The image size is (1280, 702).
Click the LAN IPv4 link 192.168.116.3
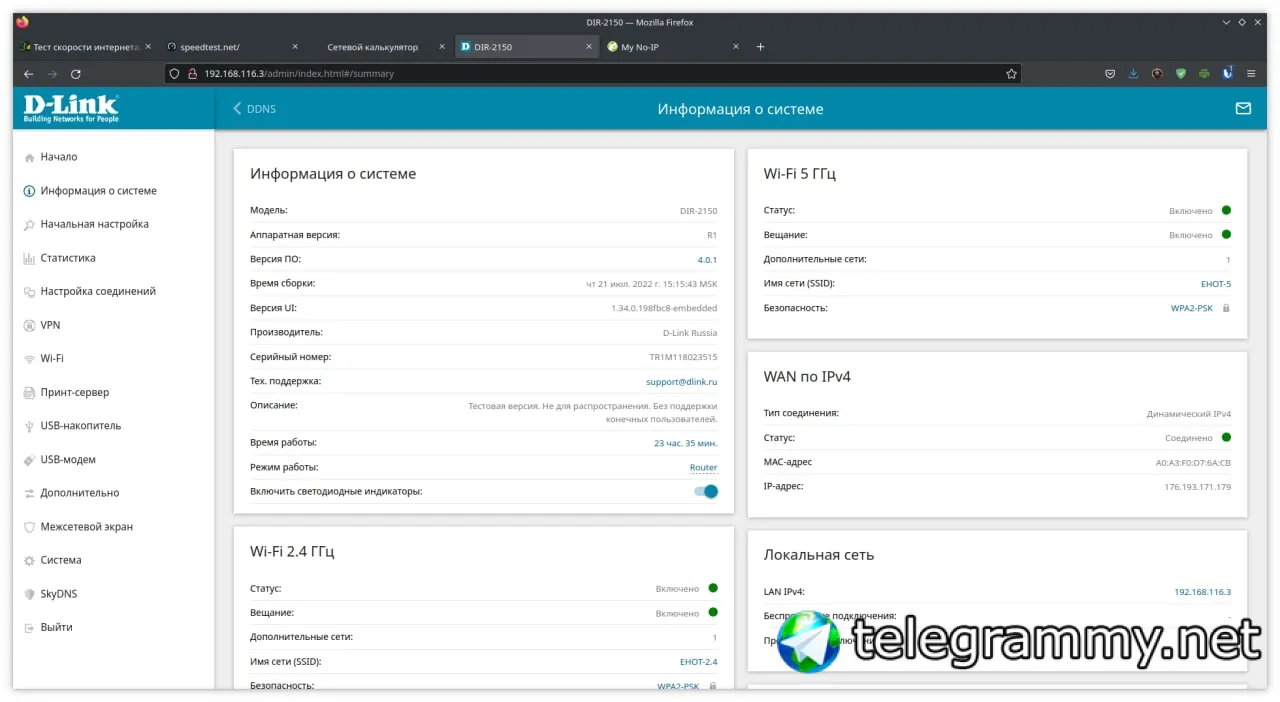pyautogui.click(x=1203, y=592)
